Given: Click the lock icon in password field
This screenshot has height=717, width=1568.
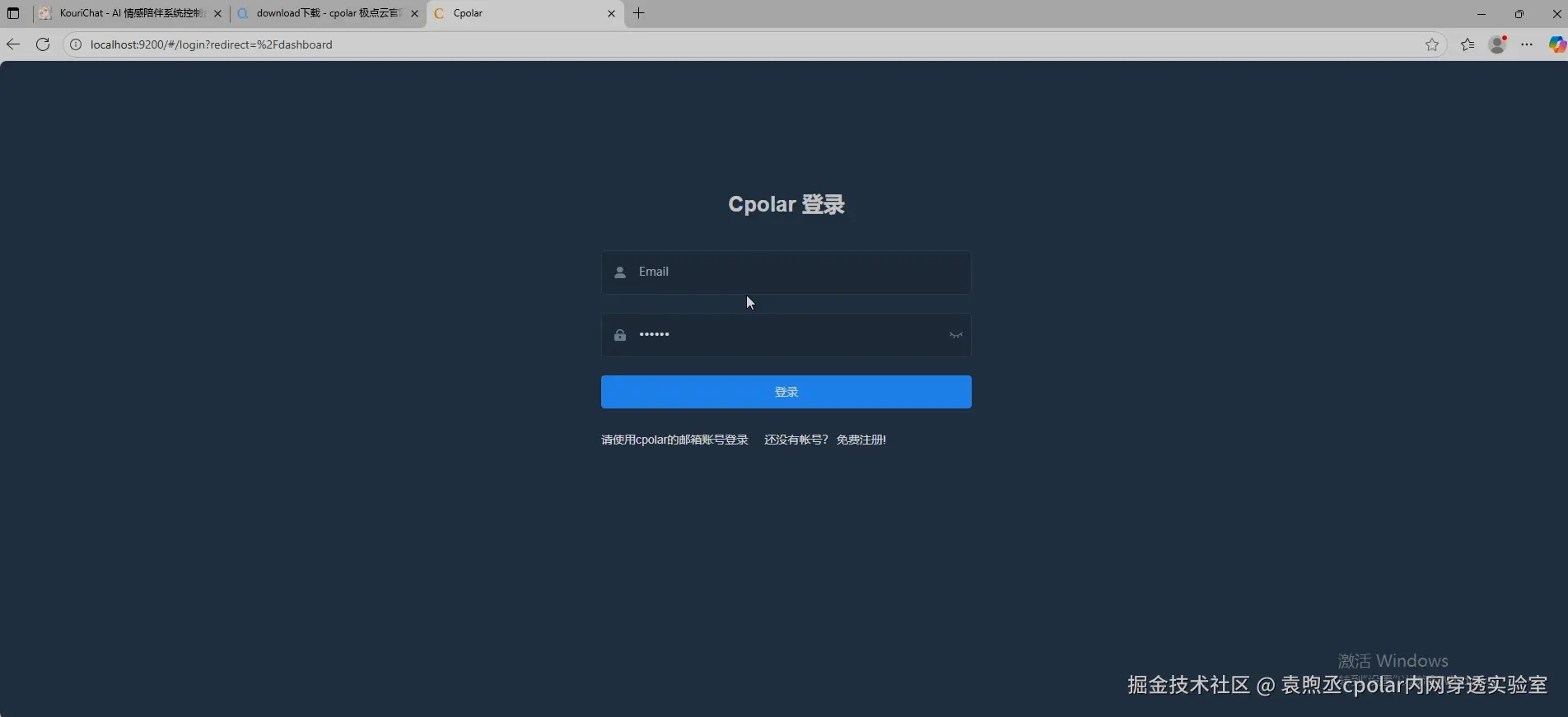Looking at the screenshot, I should point(620,335).
